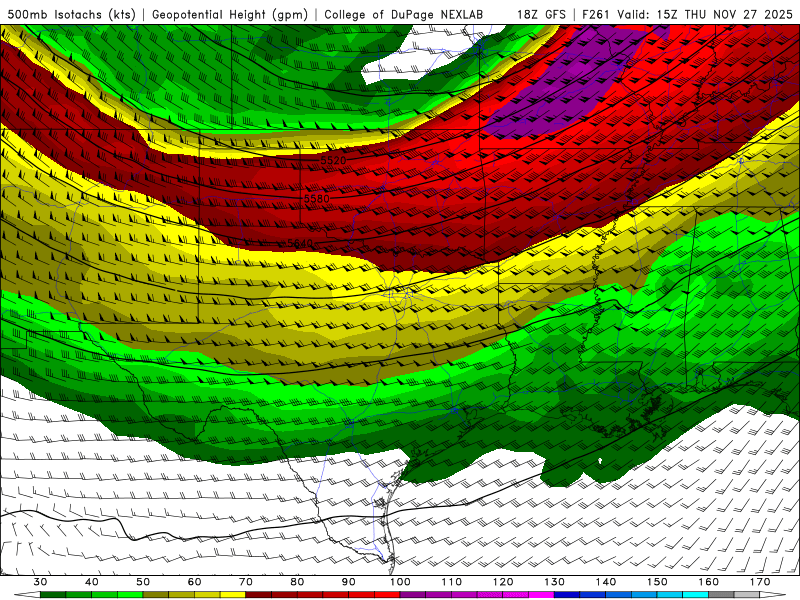Click the 70 value on the color scale
Screen dimensions: 800x600
[x=246, y=582]
